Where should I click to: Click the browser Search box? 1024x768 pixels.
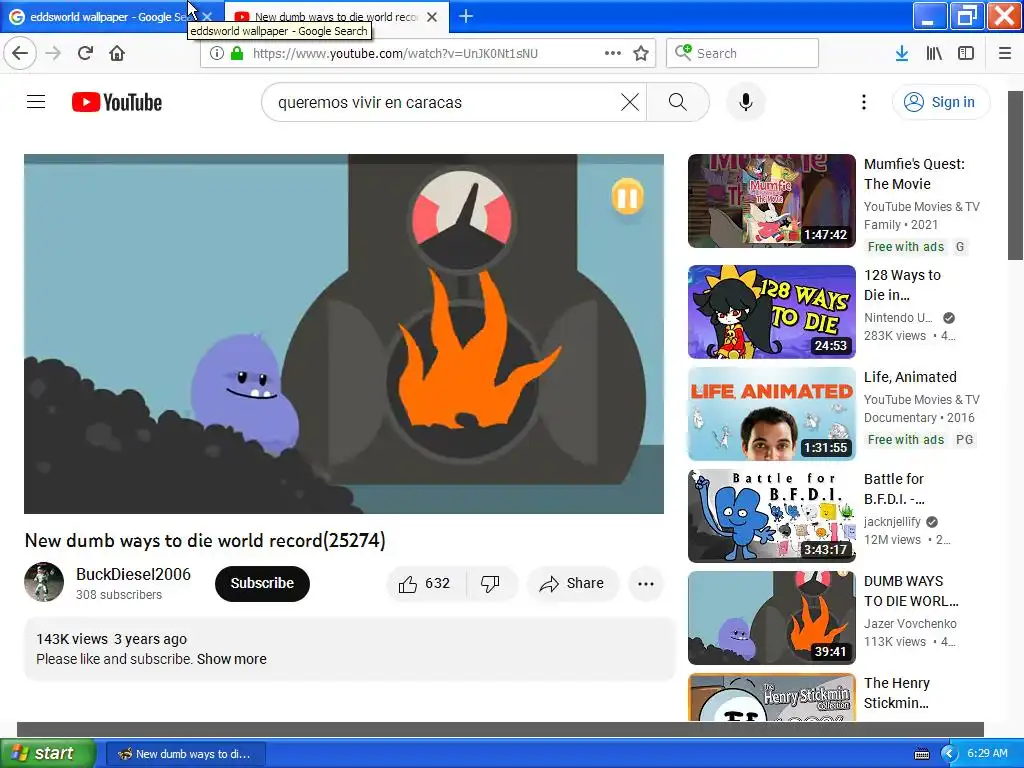[743, 53]
